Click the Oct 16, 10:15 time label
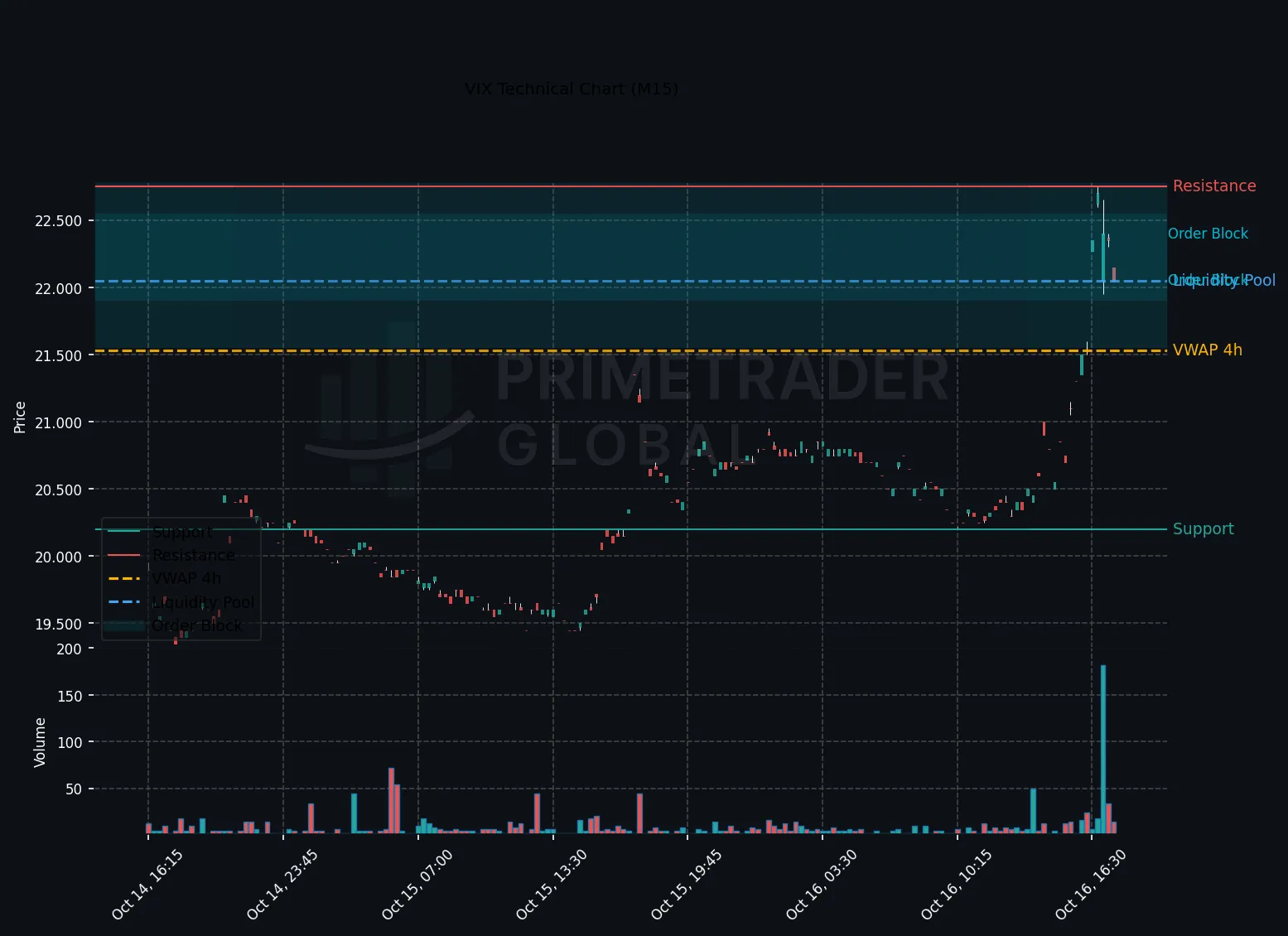Viewport: 1288px width, 936px height. tap(956, 884)
